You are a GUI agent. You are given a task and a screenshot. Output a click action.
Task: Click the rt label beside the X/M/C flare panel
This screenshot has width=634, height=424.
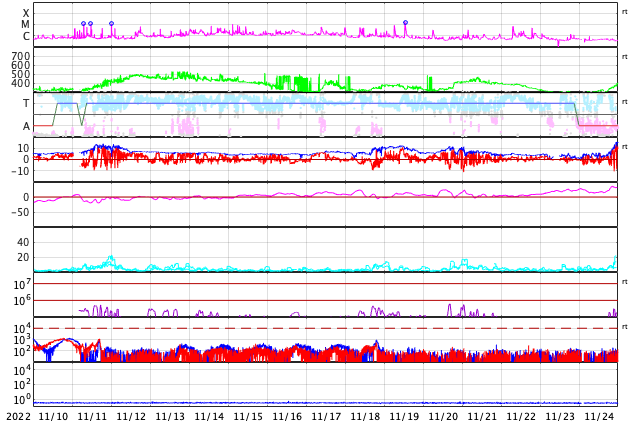(x=625, y=12)
